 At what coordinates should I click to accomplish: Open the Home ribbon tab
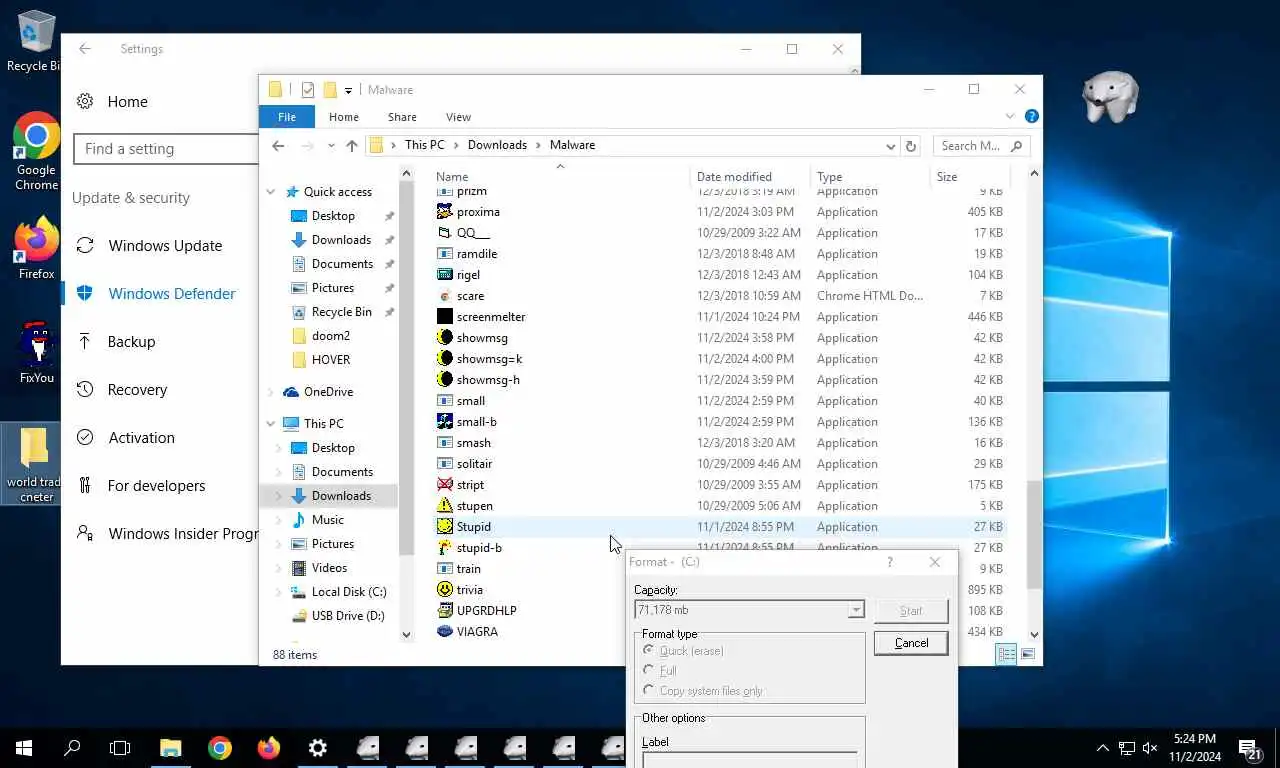(344, 117)
